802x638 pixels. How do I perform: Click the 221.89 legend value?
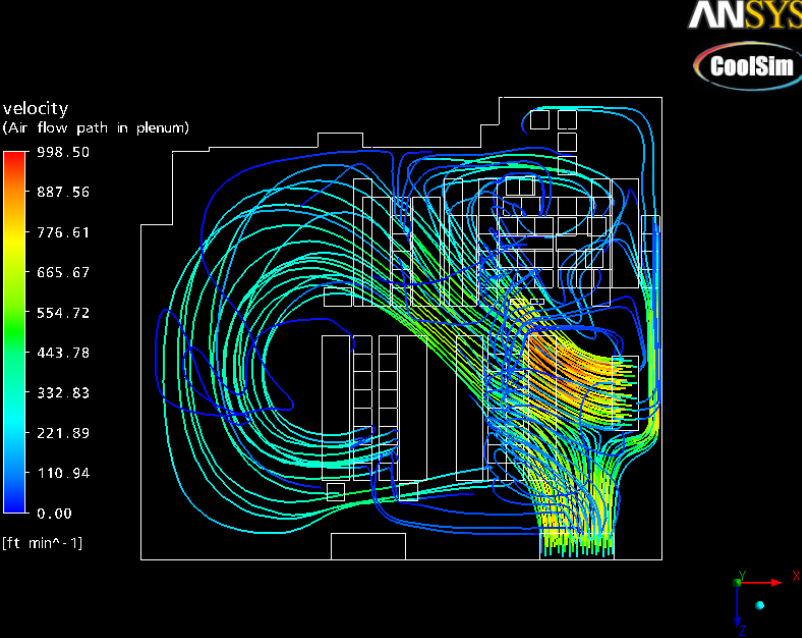[63, 433]
